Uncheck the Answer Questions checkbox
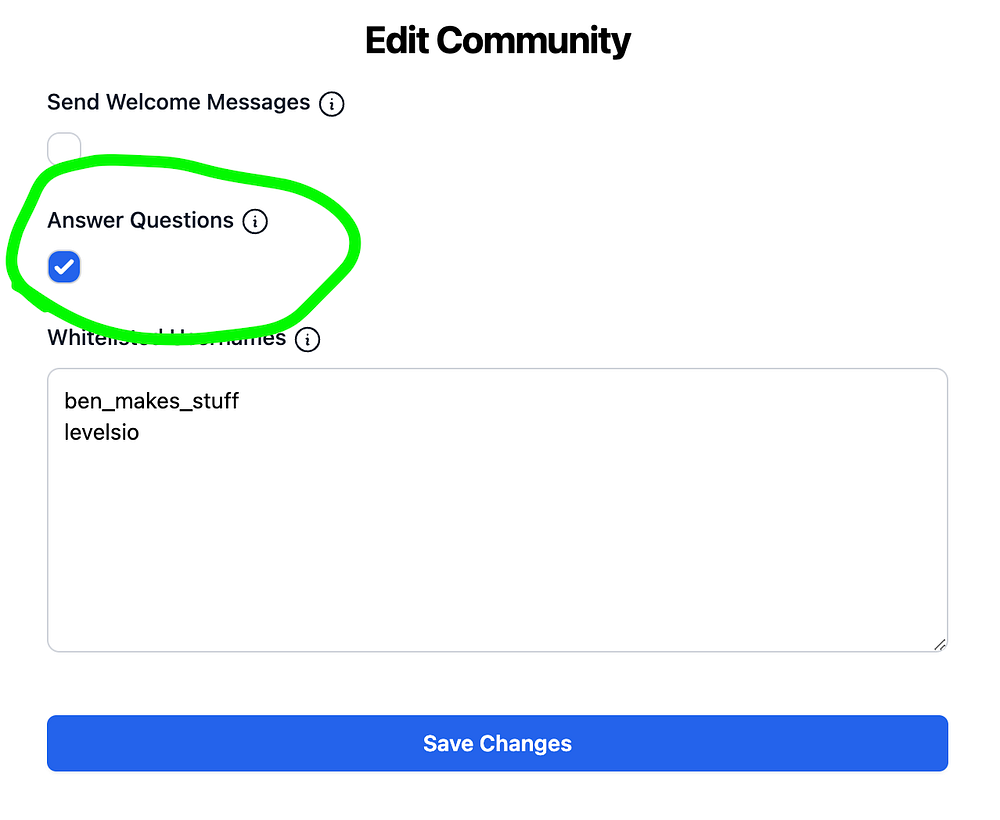The image size is (1000, 820). pyautogui.click(x=64, y=267)
